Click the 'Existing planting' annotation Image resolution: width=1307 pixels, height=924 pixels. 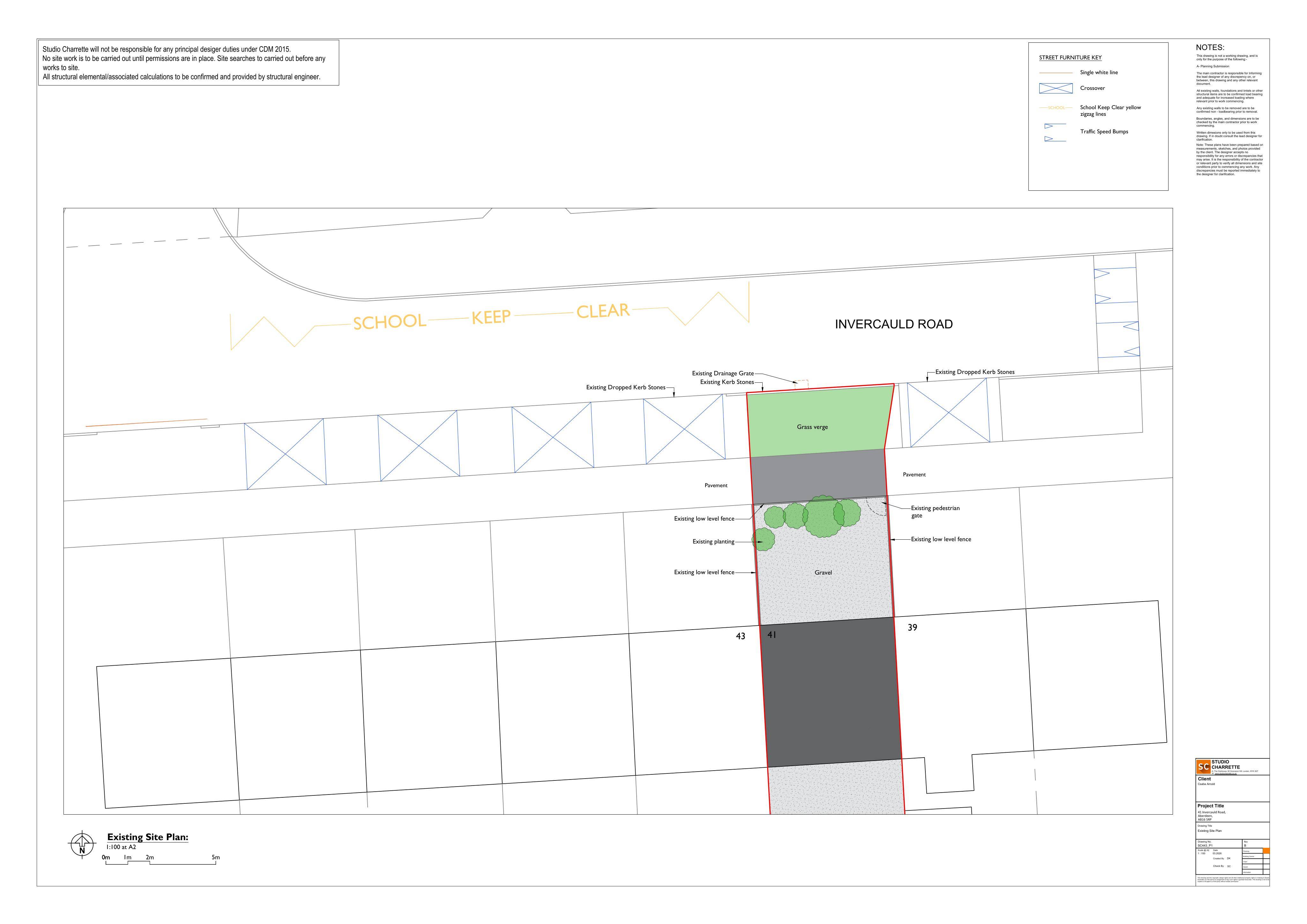coord(713,542)
